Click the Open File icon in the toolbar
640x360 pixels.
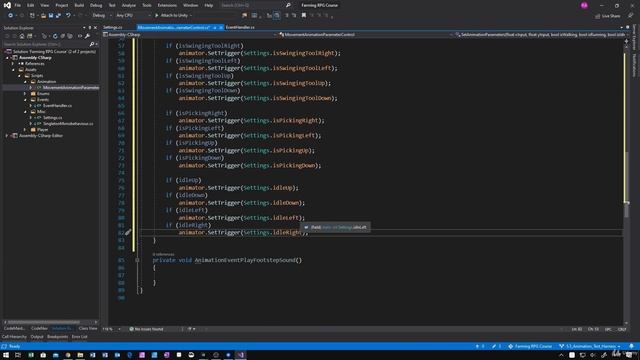coord(43,16)
